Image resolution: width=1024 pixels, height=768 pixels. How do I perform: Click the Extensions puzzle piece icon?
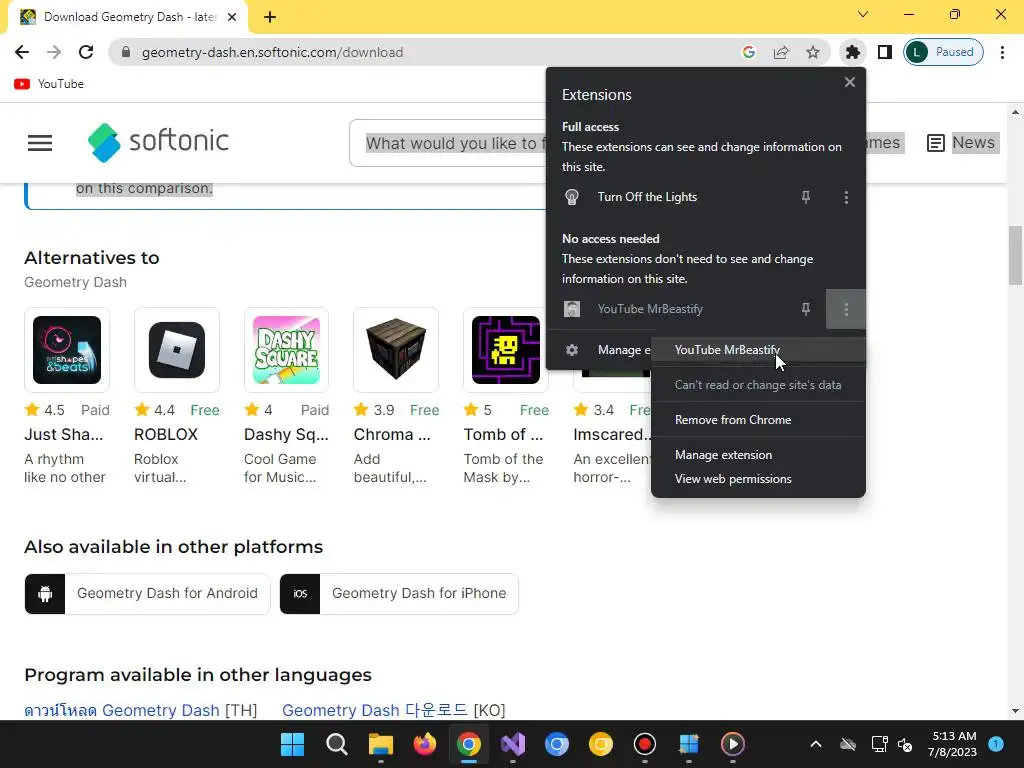(852, 52)
